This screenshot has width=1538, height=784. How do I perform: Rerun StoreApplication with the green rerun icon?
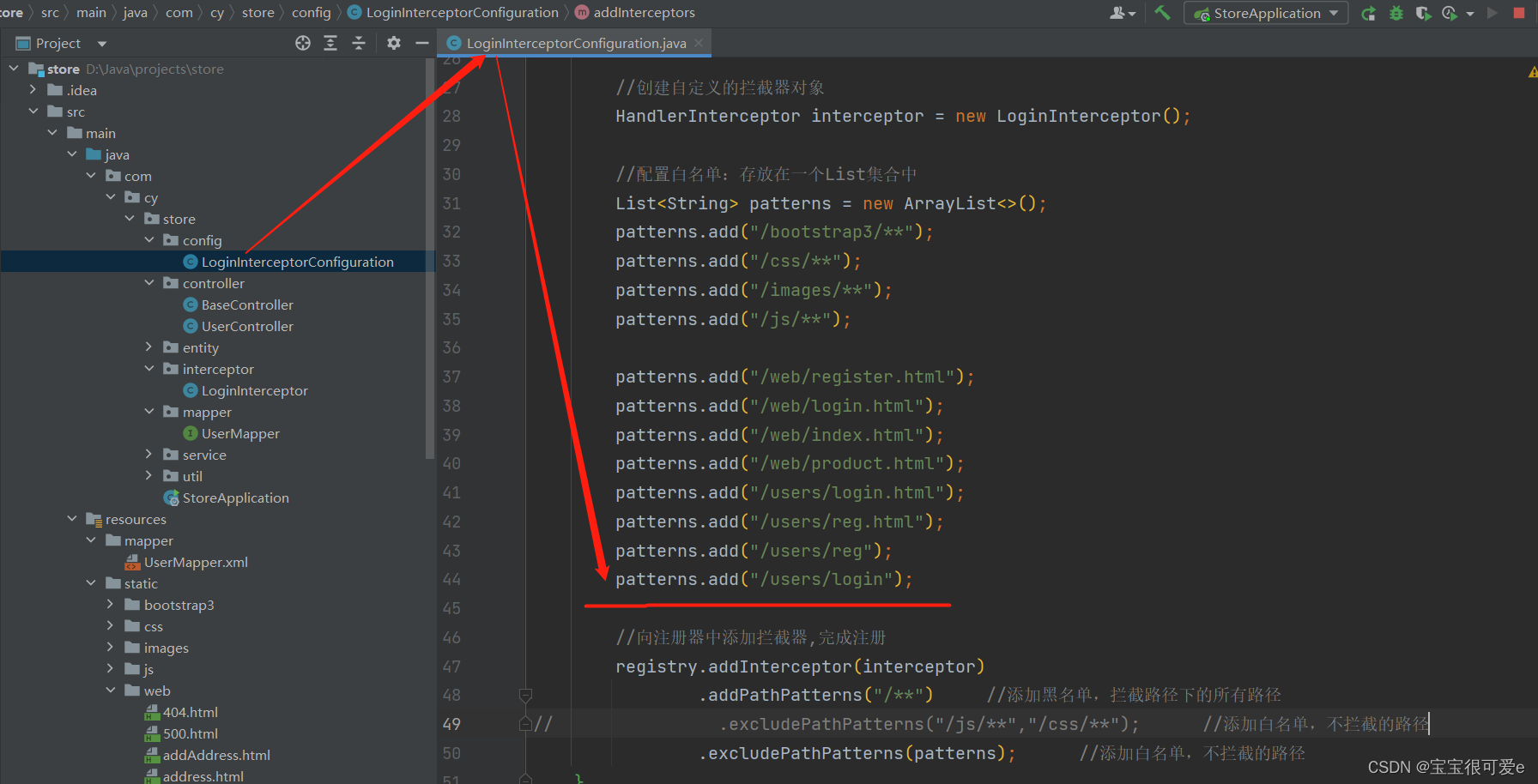(x=1369, y=13)
